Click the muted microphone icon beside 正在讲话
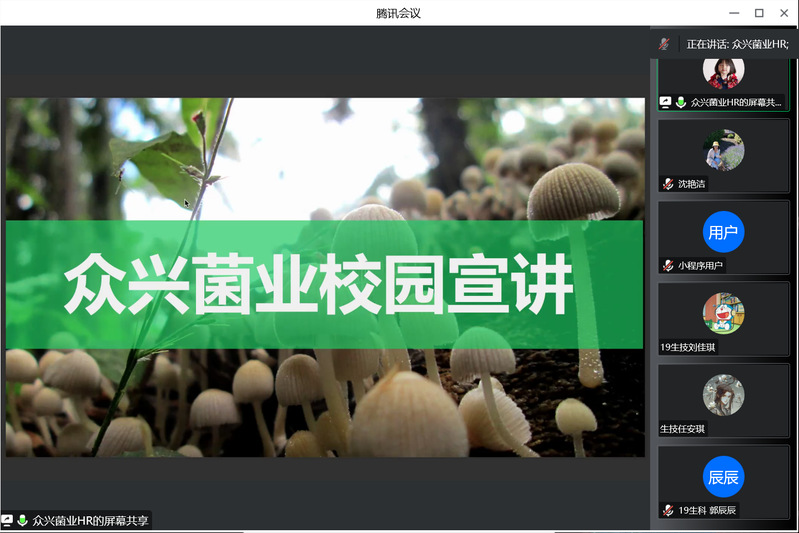The image size is (799, 533). click(664, 44)
